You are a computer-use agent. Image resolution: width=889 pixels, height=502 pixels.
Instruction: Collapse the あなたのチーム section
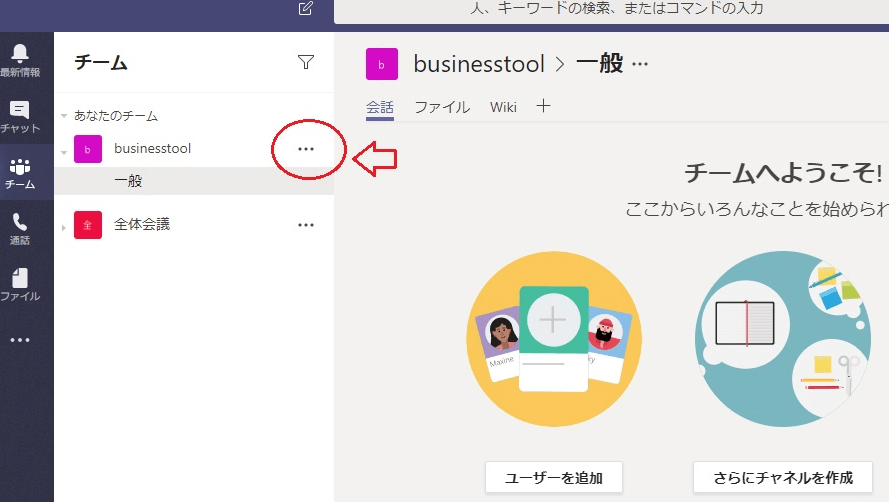click(65, 116)
